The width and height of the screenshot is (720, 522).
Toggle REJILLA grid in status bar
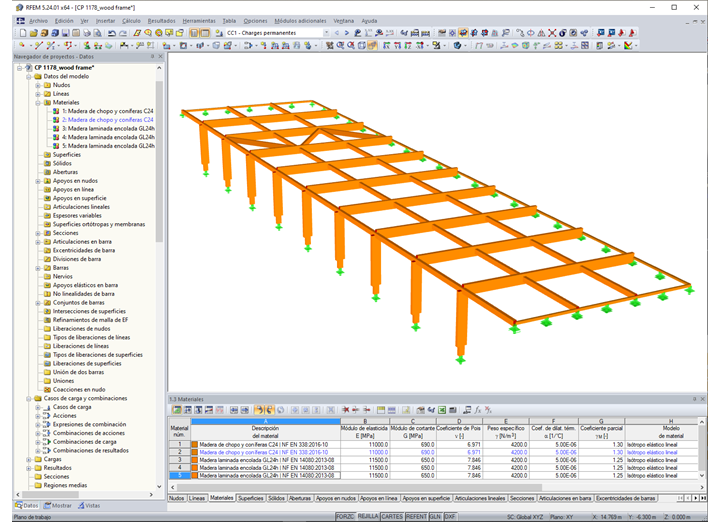pyautogui.click(x=368, y=516)
